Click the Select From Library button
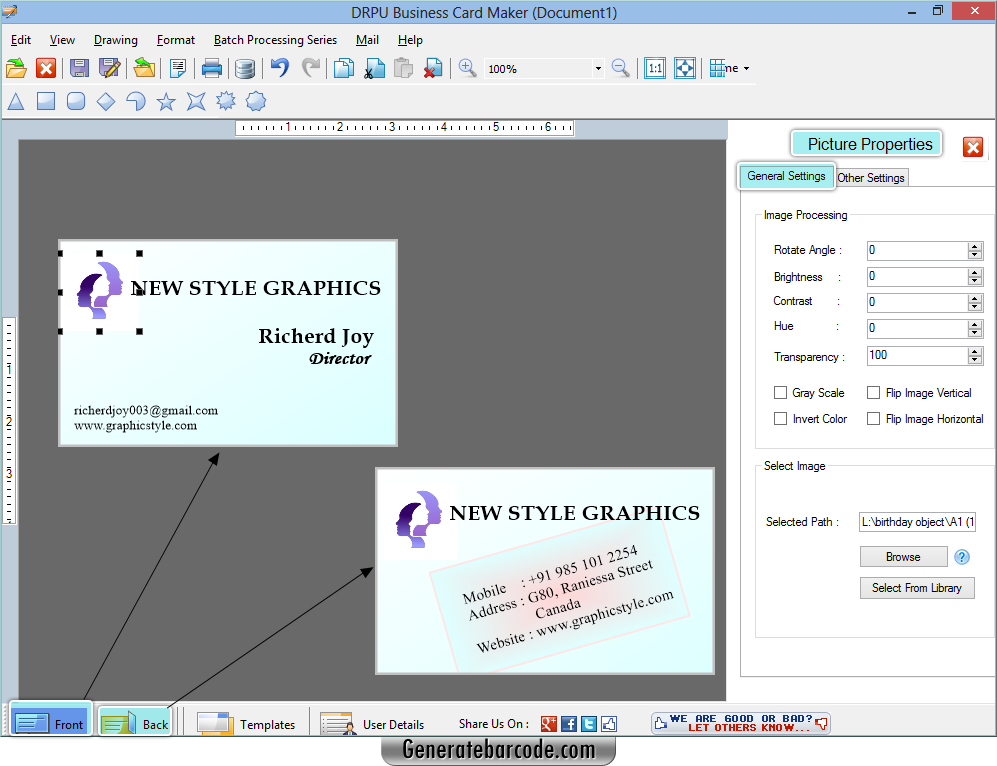 [916, 588]
